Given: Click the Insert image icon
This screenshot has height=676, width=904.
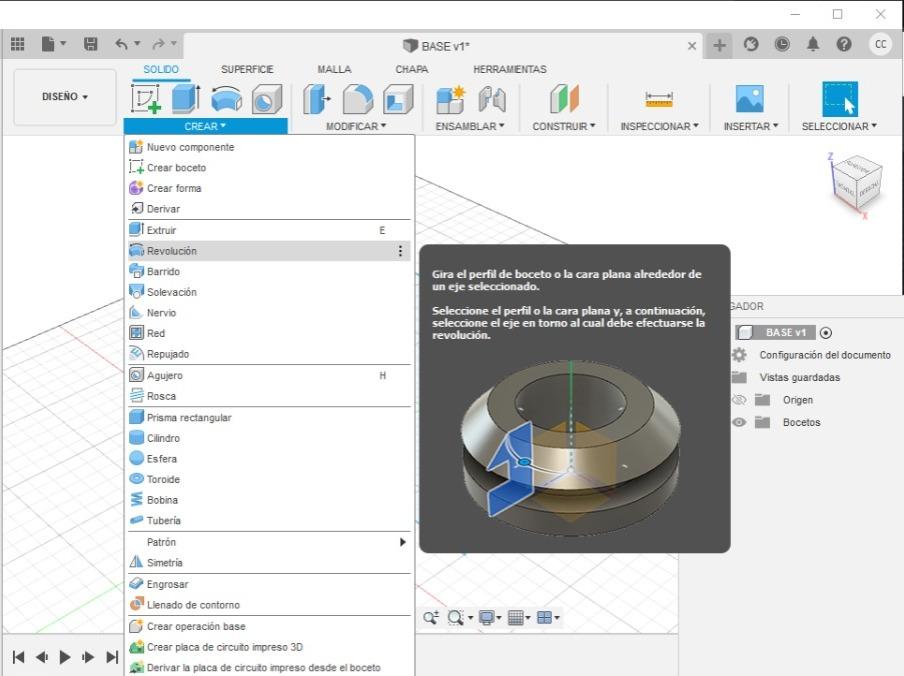Looking at the screenshot, I should pyautogui.click(x=750, y=99).
